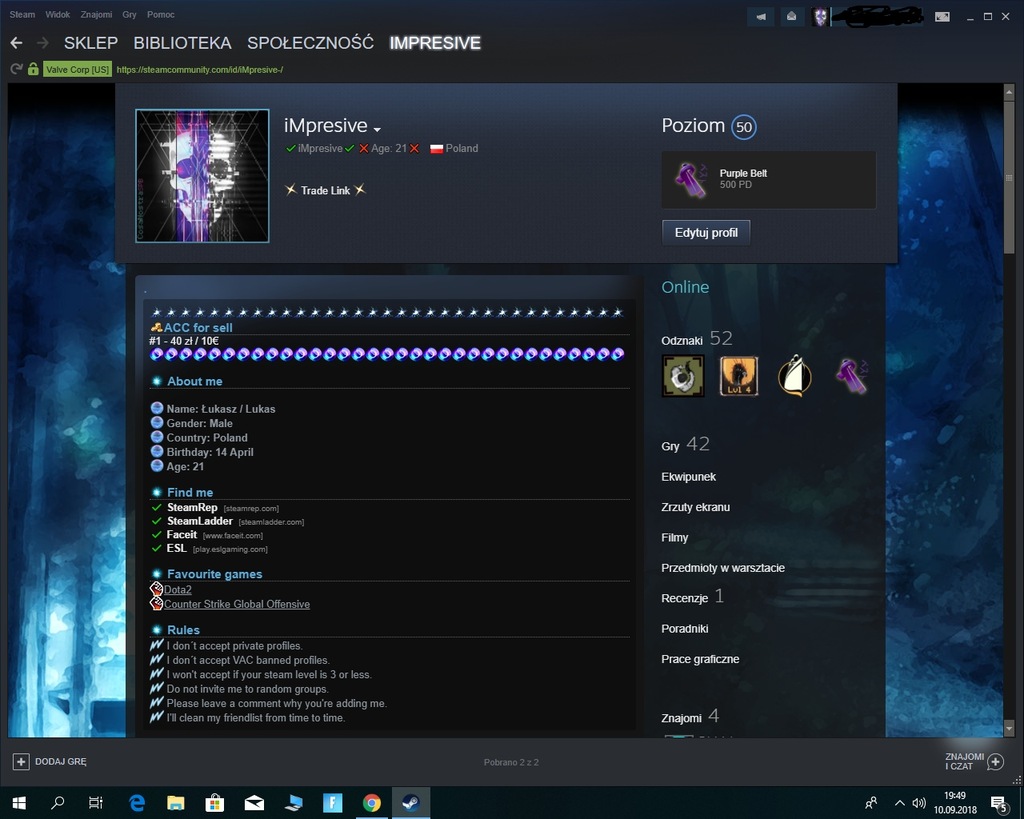This screenshot has width=1024, height=819.
Task: Open the inbox envelope icon in header
Action: 792,17
